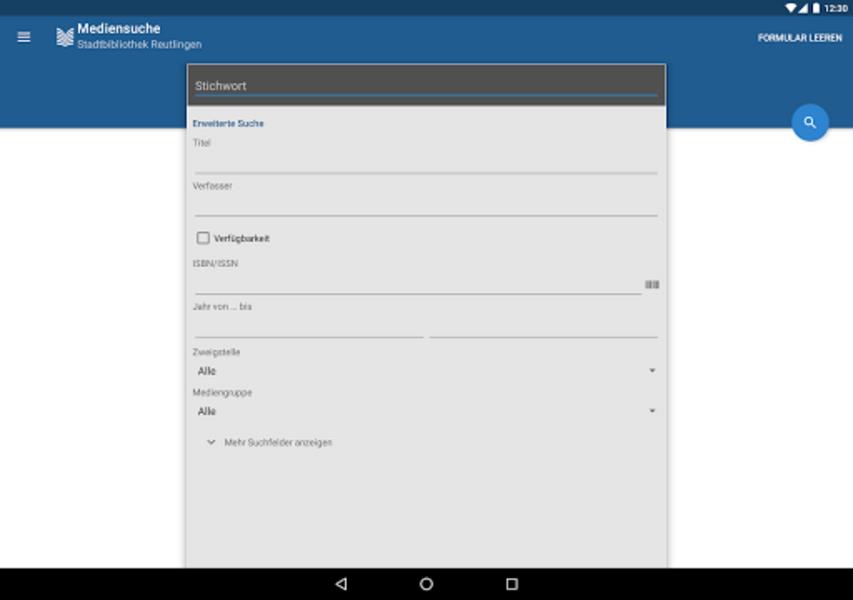This screenshot has height=600, width=853.
Task: Tap the Wi-Fi signal status icon
Action: coord(790,7)
